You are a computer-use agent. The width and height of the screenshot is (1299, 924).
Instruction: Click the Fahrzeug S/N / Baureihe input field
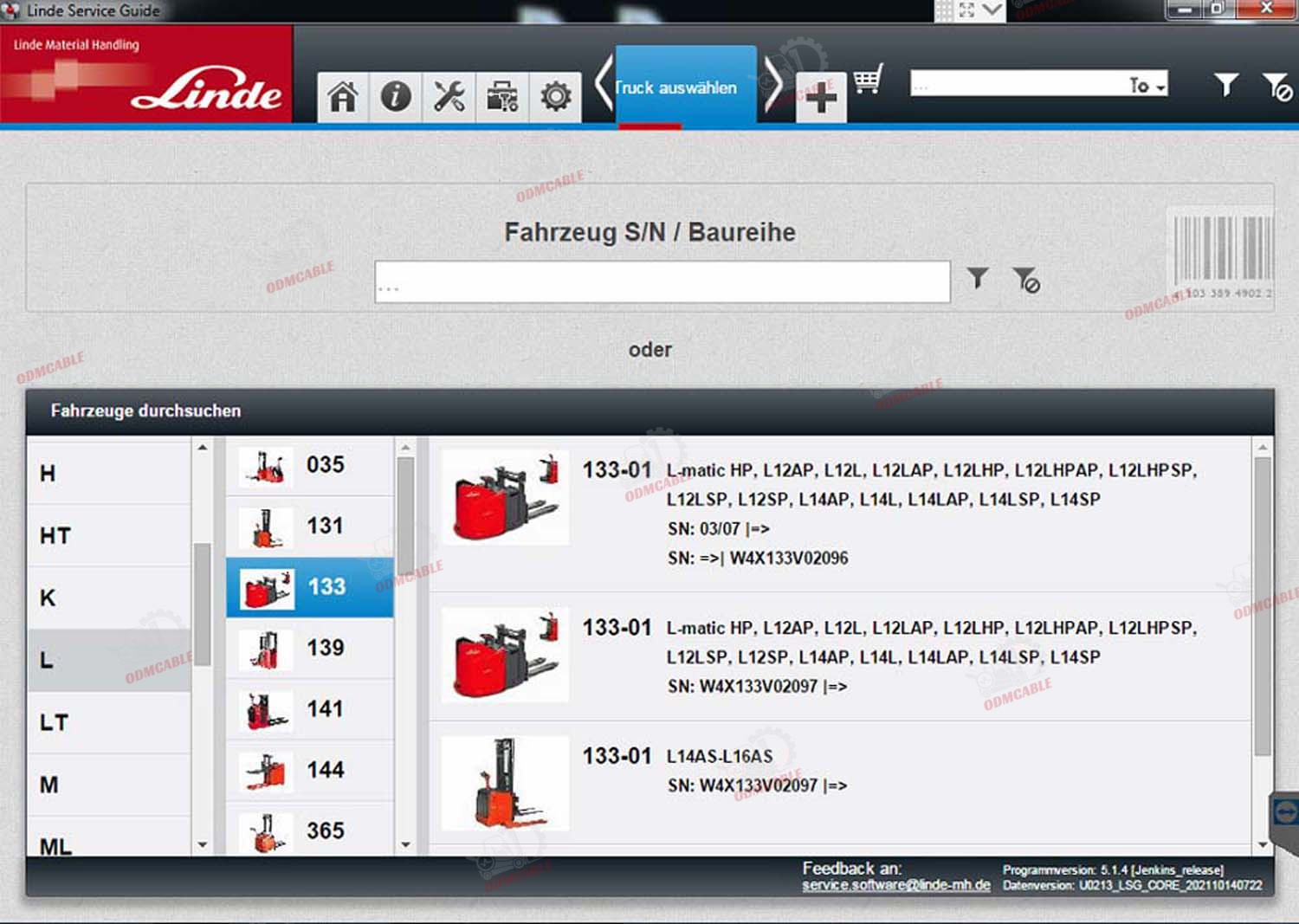click(662, 282)
